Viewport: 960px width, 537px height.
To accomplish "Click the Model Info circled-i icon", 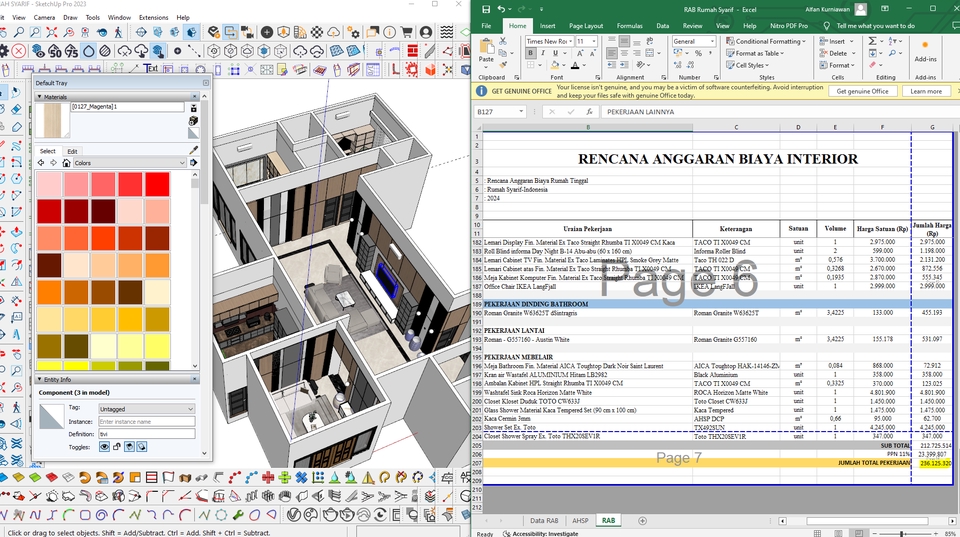I will (x=389, y=32).
